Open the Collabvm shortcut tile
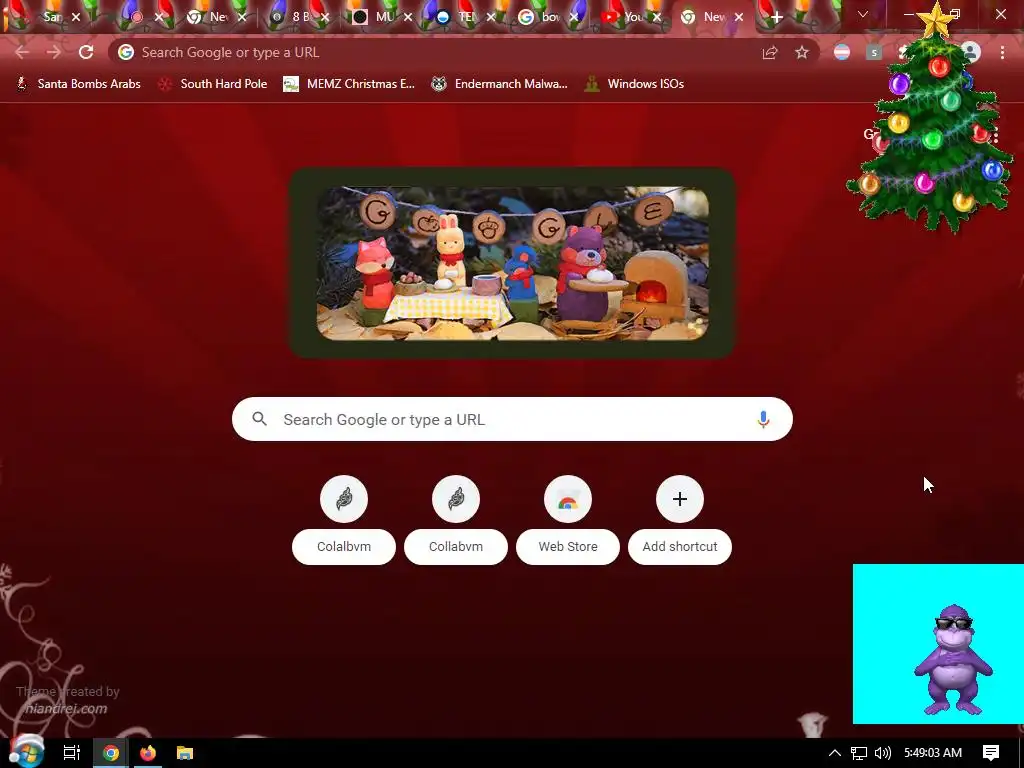This screenshot has height=768, width=1024. [x=456, y=519]
